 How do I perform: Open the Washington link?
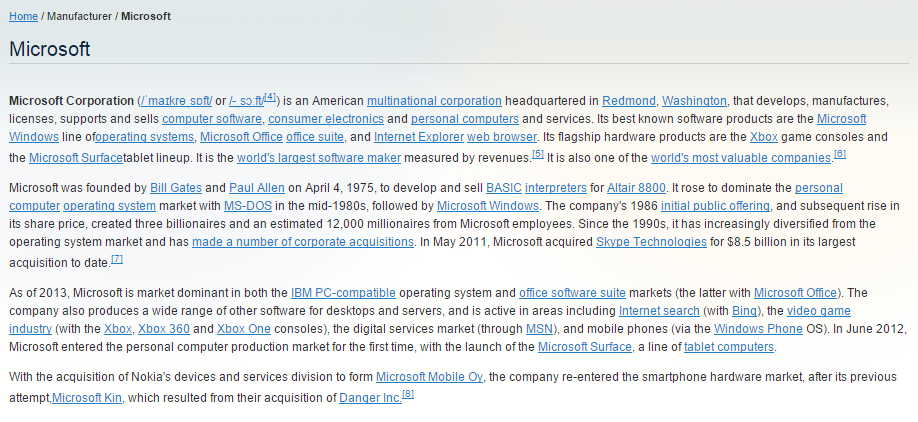pos(694,101)
